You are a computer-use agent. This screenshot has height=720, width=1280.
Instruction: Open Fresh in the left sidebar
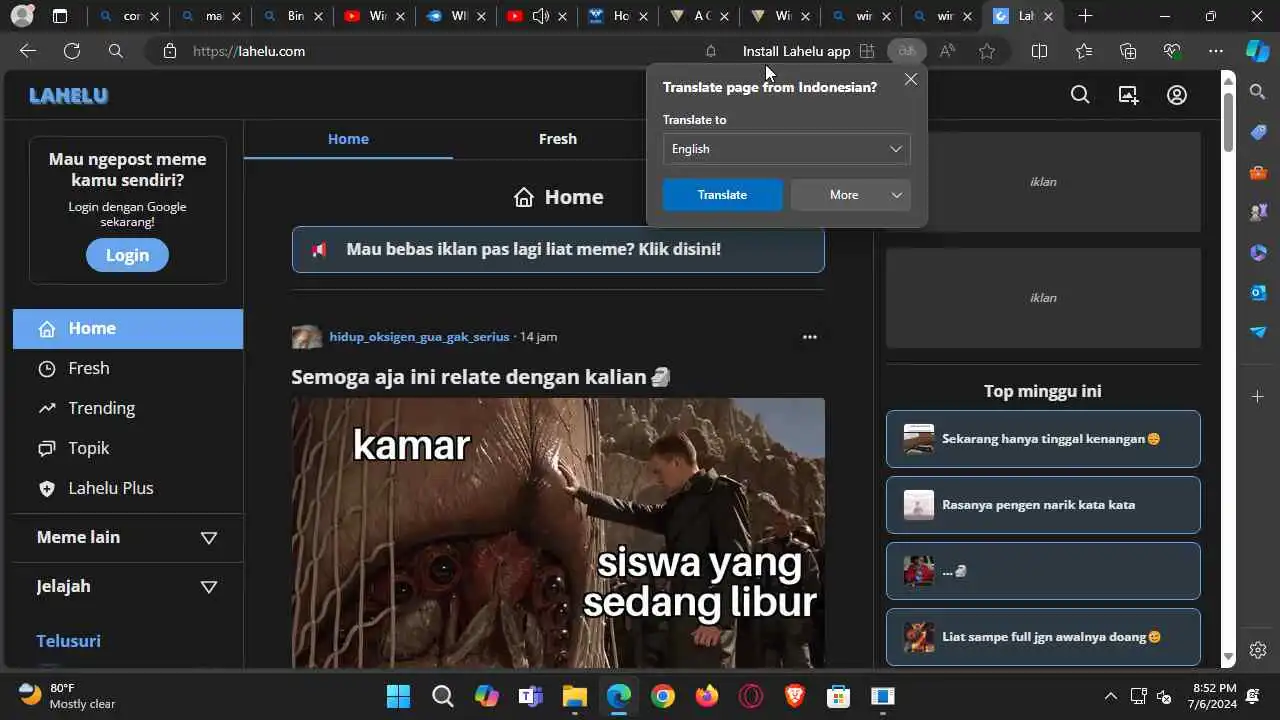click(x=128, y=368)
